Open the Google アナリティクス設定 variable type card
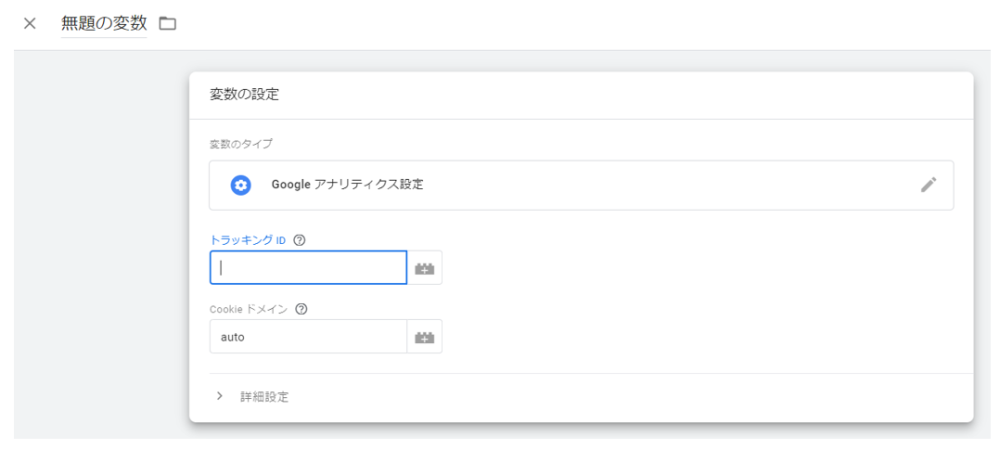This screenshot has height=449, width=1000. (x=581, y=185)
